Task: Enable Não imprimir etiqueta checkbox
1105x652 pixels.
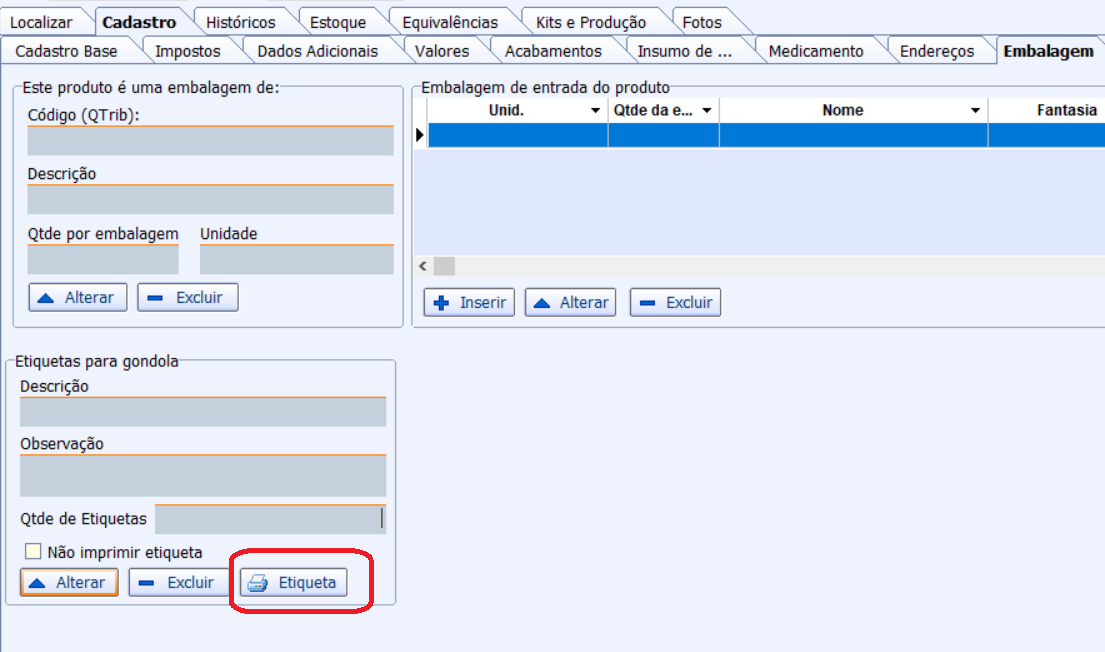Action: [34, 551]
